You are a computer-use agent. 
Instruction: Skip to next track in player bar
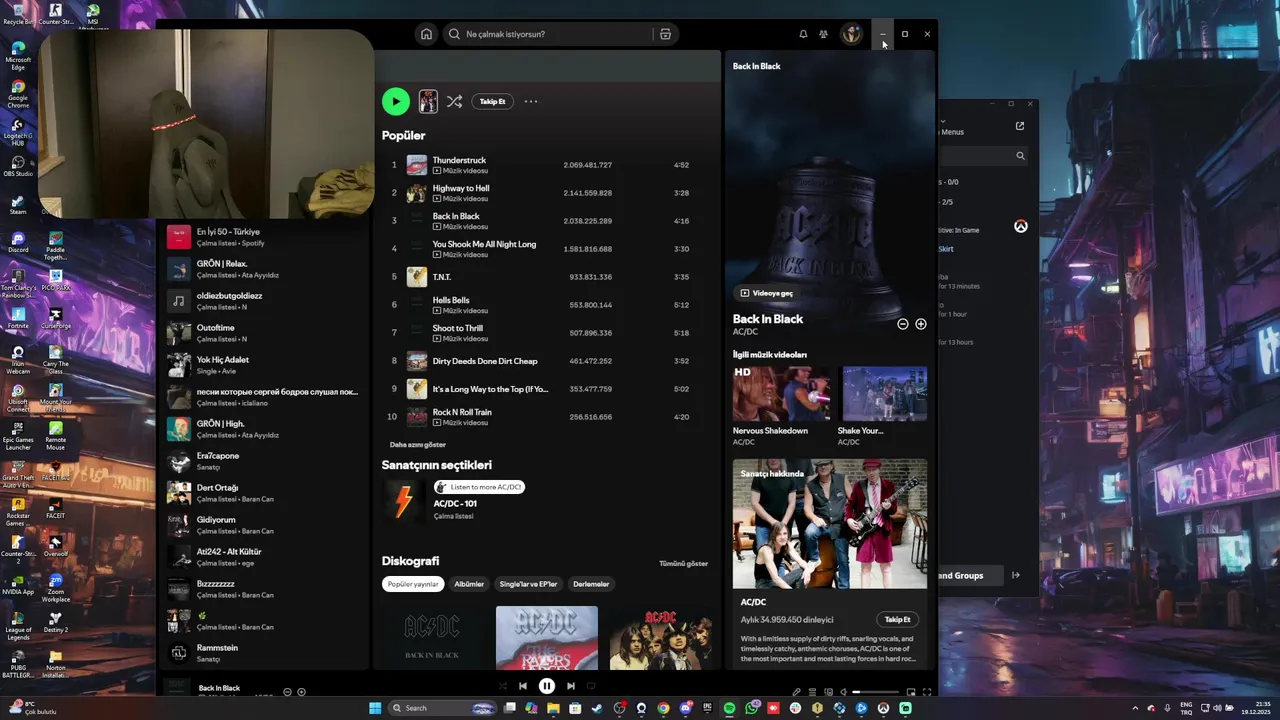pos(570,686)
